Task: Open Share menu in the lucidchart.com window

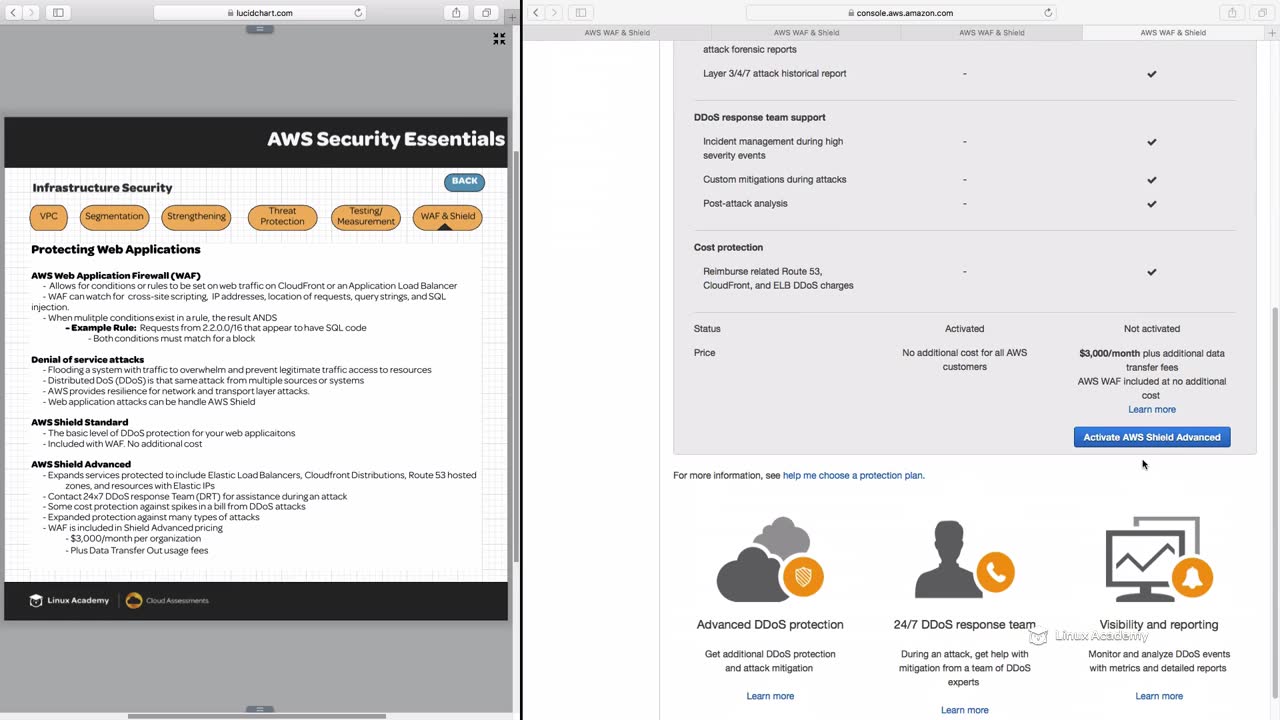Action: click(x=457, y=13)
